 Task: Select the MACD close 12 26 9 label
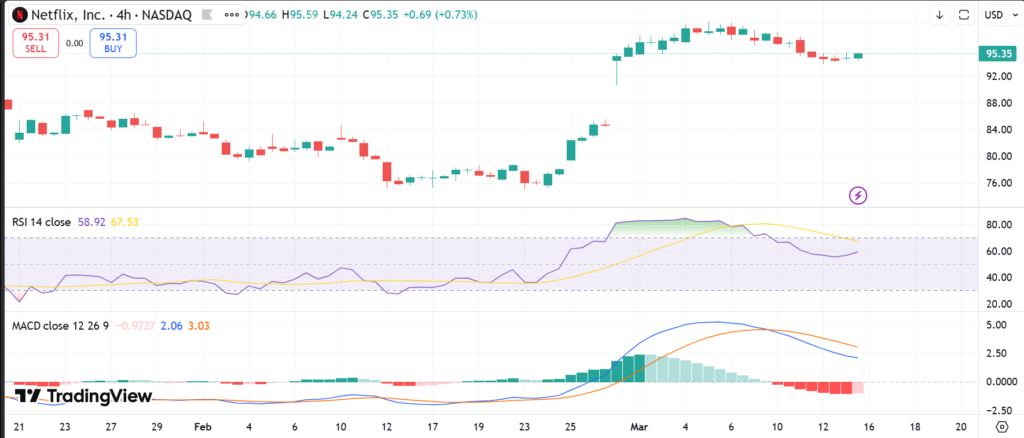pos(58,326)
